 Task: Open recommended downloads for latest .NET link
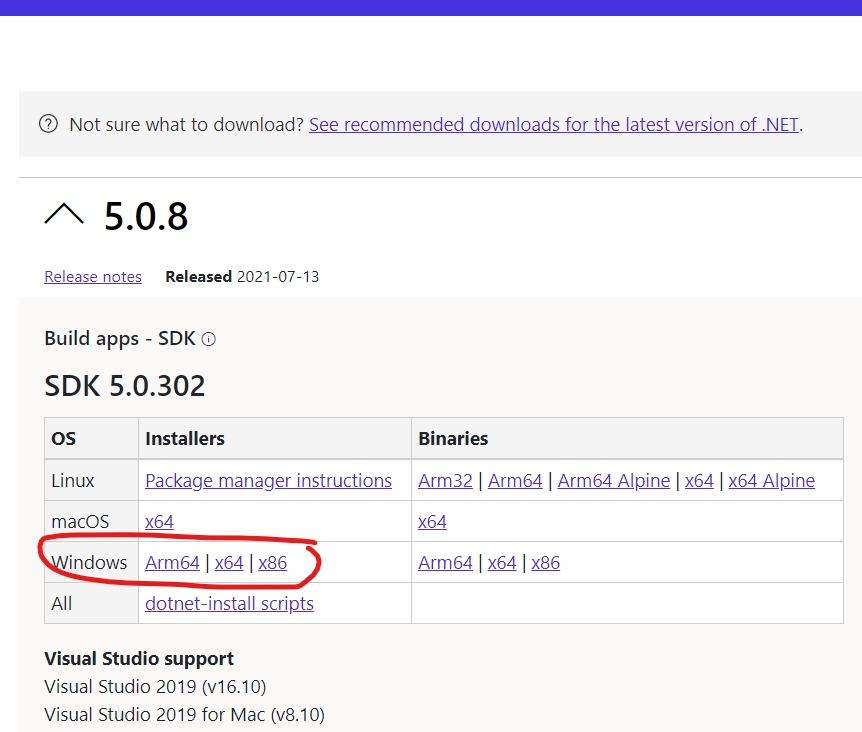coord(554,125)
